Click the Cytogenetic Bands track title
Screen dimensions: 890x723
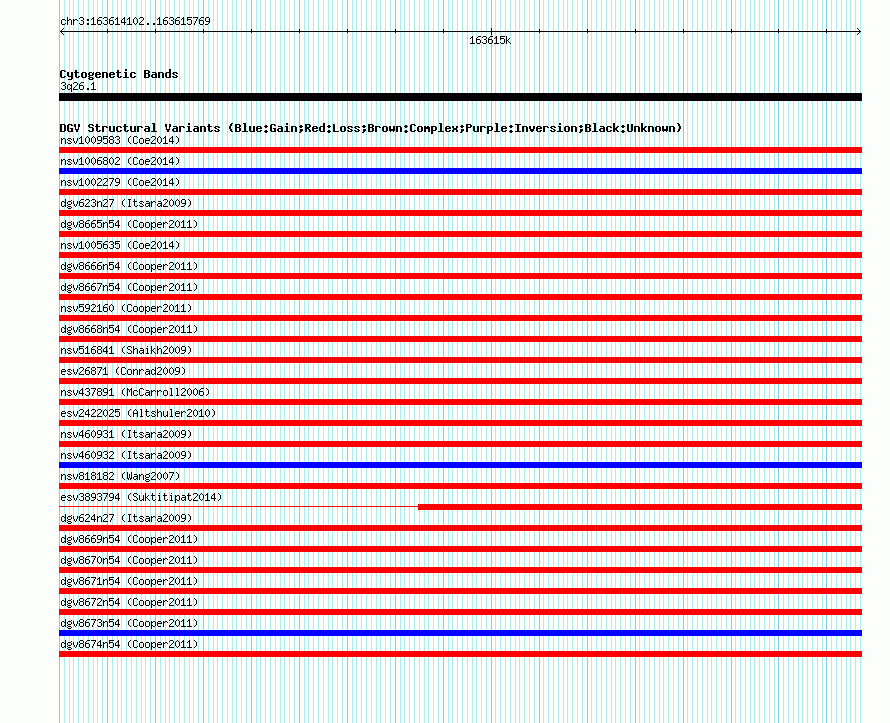click(x=119, y=74)
